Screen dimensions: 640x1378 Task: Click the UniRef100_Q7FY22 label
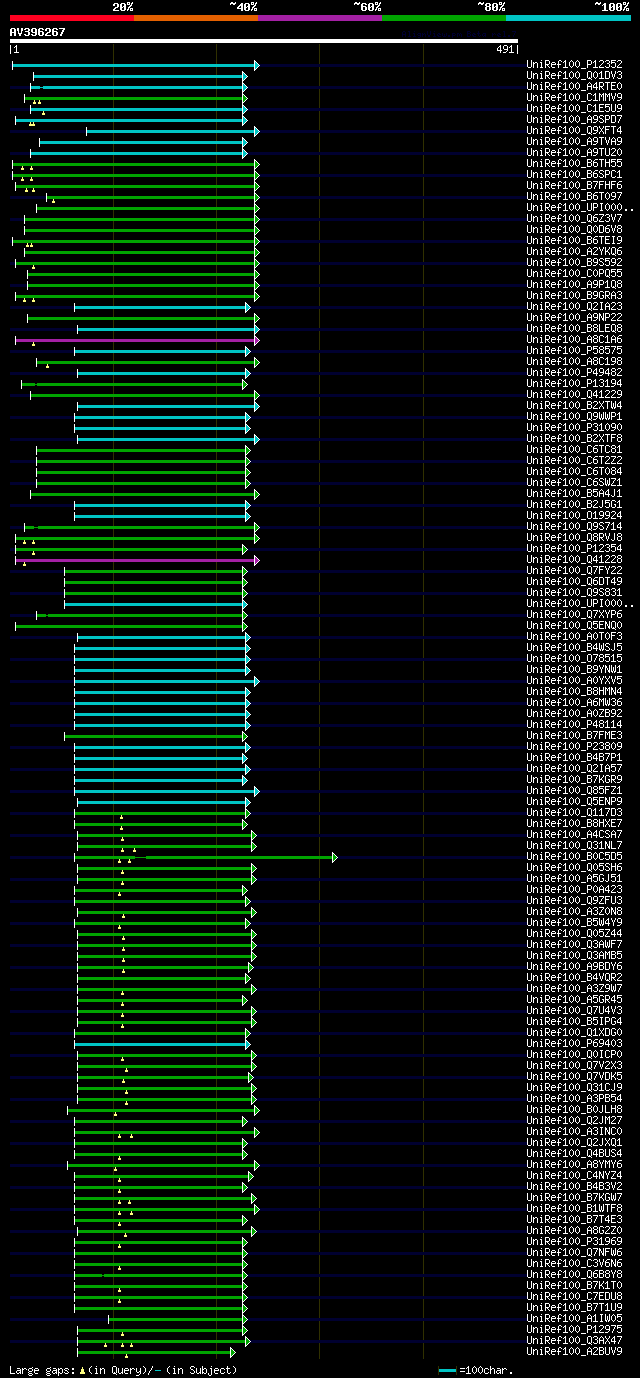click(574, 571)
